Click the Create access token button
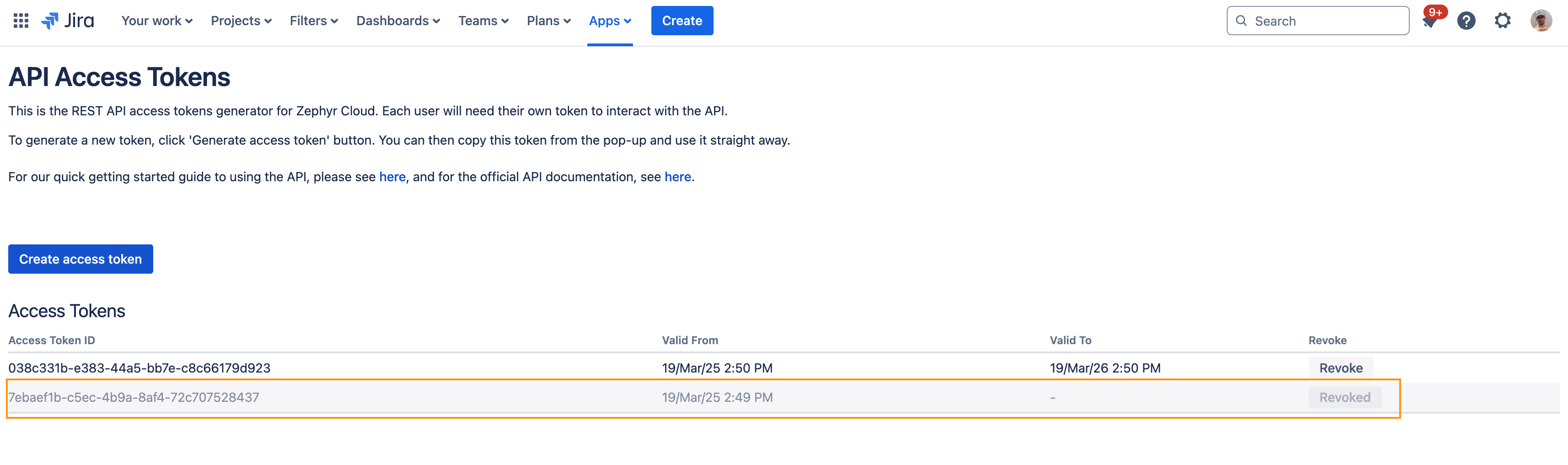The height and width of the screenshot is (465, 1568). pos(80,259)
